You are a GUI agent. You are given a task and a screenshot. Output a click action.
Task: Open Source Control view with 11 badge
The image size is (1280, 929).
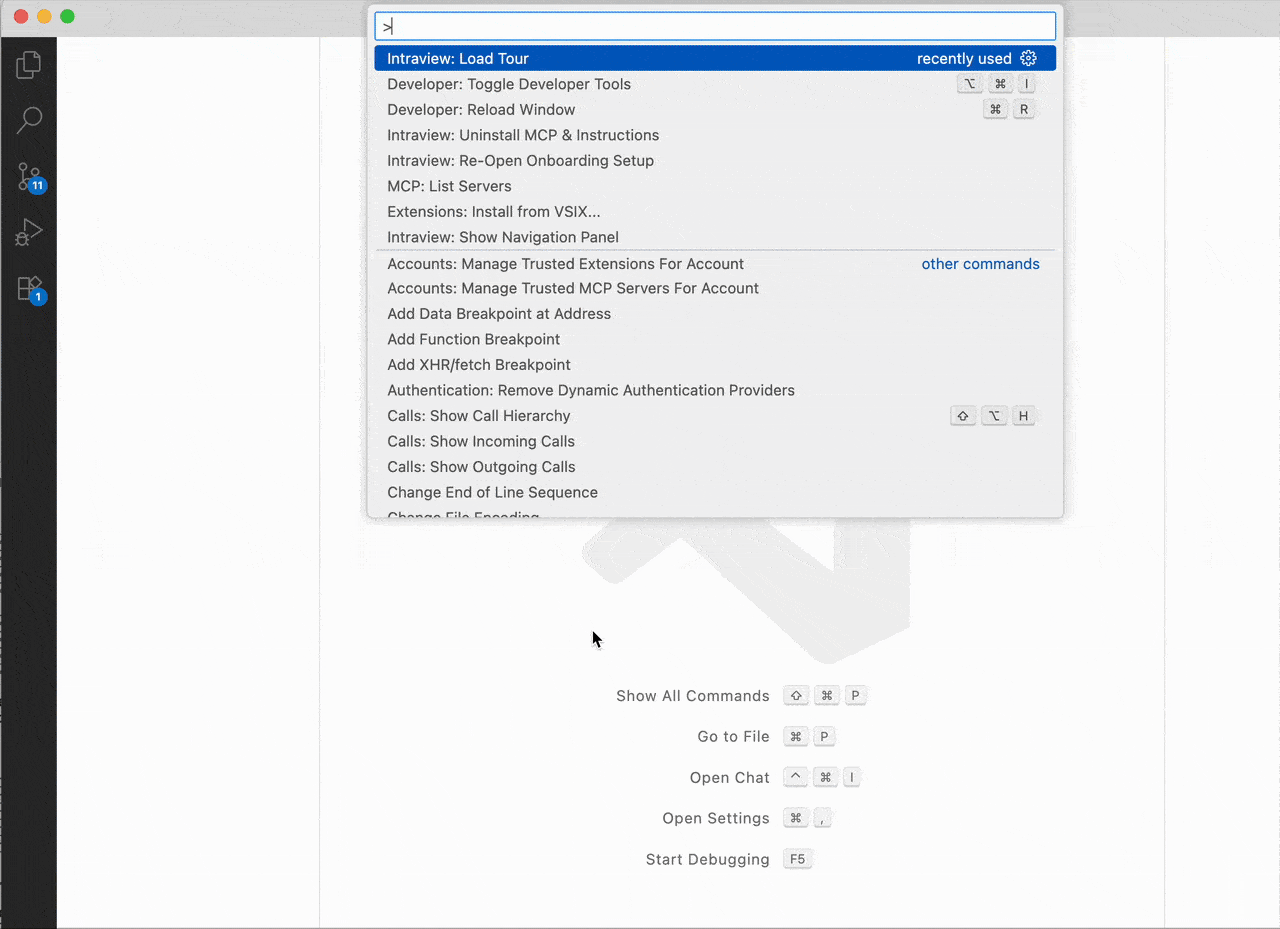[x=29, y=177]
